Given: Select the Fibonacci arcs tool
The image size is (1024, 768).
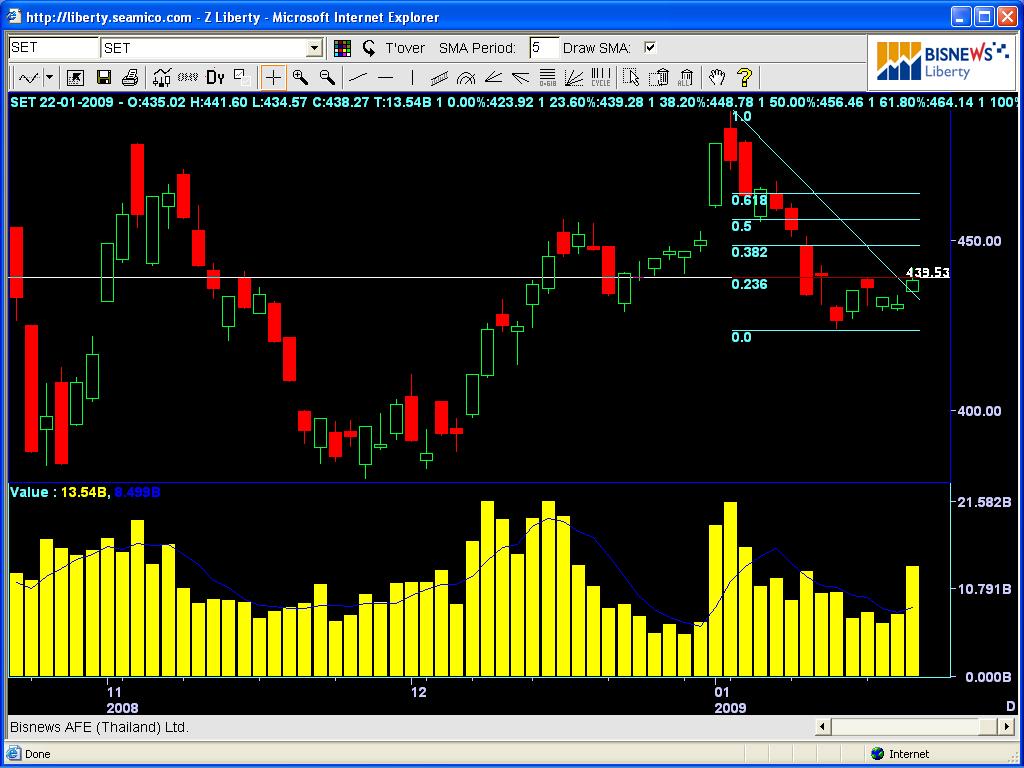Looking at the screenshot, I should pos(466,78).
